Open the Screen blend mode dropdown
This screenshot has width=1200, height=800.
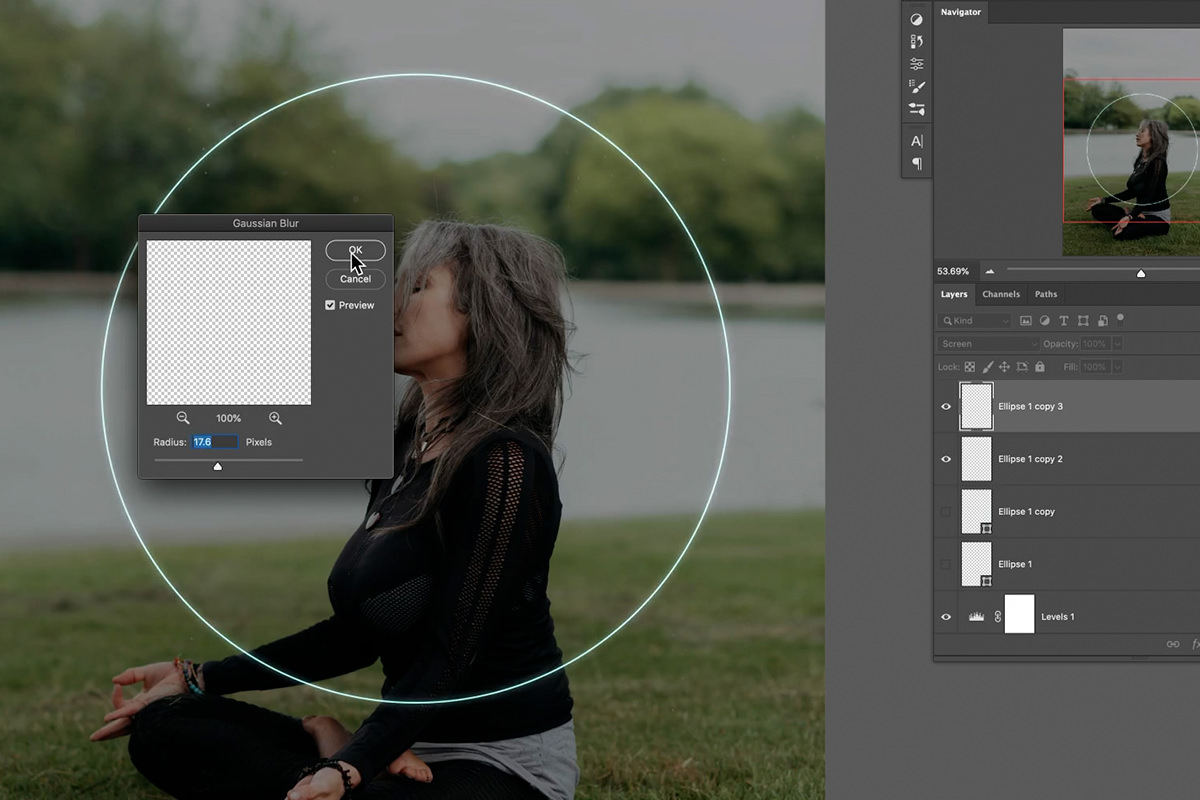tap(985, 343)
